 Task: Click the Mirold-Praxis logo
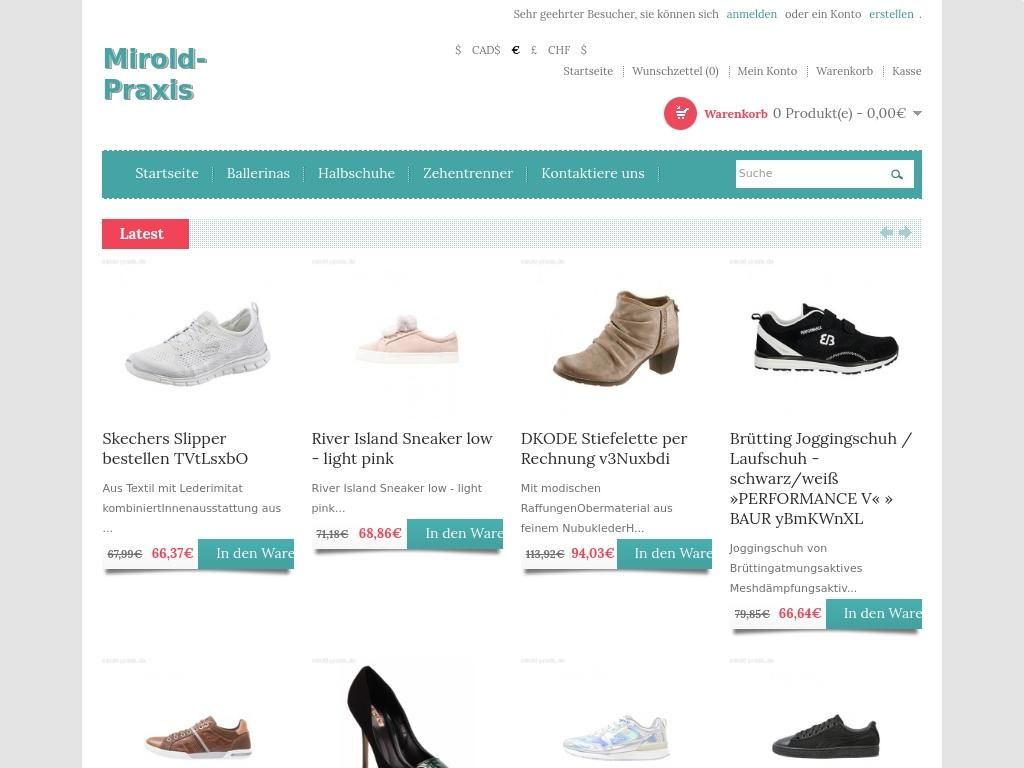pyautogui.click(x=155, y=74)
